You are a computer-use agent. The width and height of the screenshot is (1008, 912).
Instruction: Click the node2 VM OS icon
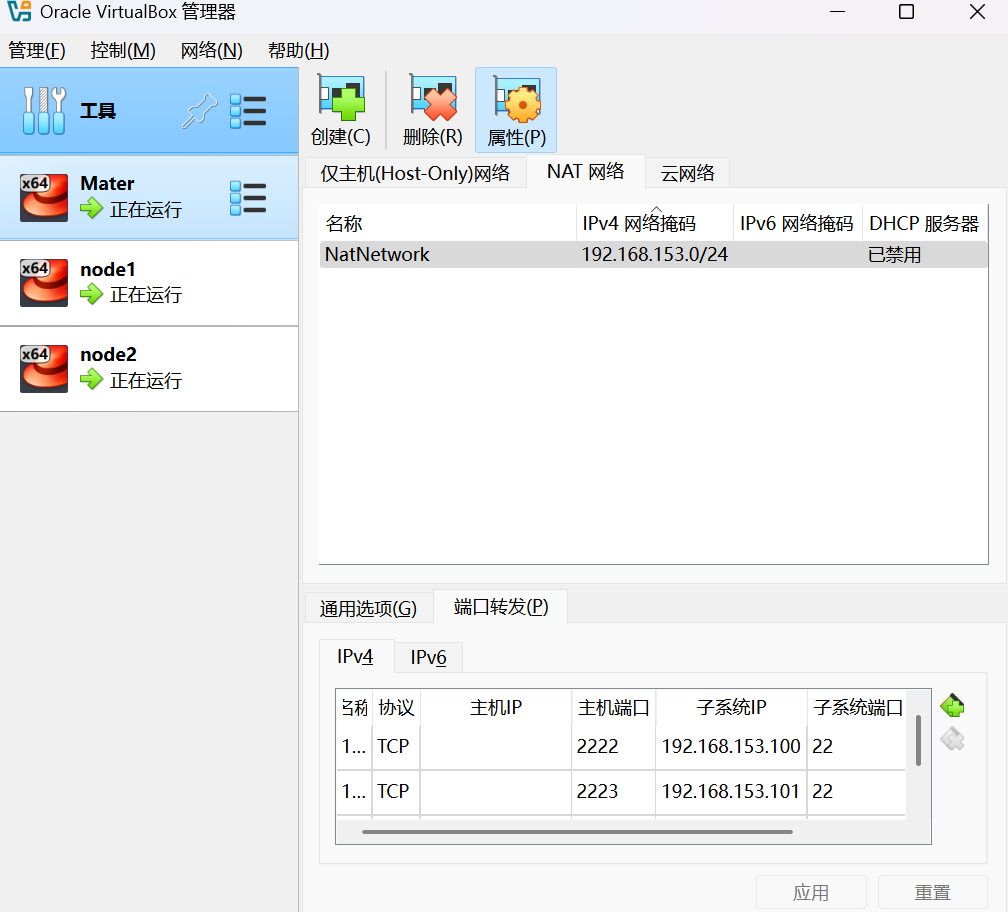pos(44,369)
